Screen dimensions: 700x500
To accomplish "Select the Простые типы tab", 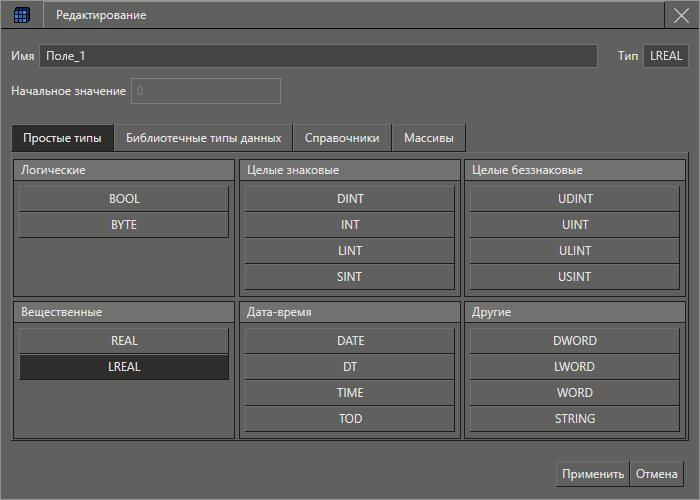I will 62,138.
